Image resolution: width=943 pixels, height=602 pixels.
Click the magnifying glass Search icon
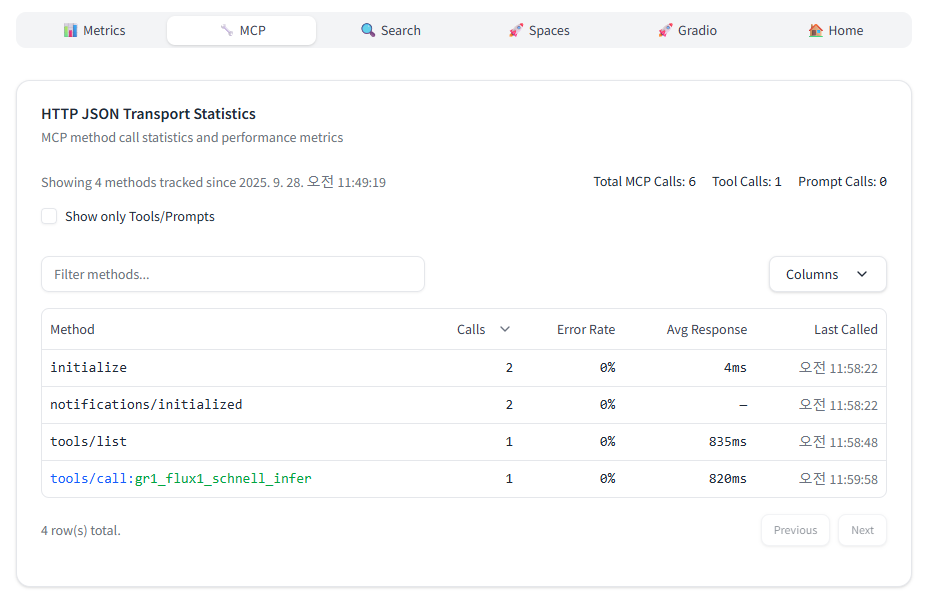[368, 31]
